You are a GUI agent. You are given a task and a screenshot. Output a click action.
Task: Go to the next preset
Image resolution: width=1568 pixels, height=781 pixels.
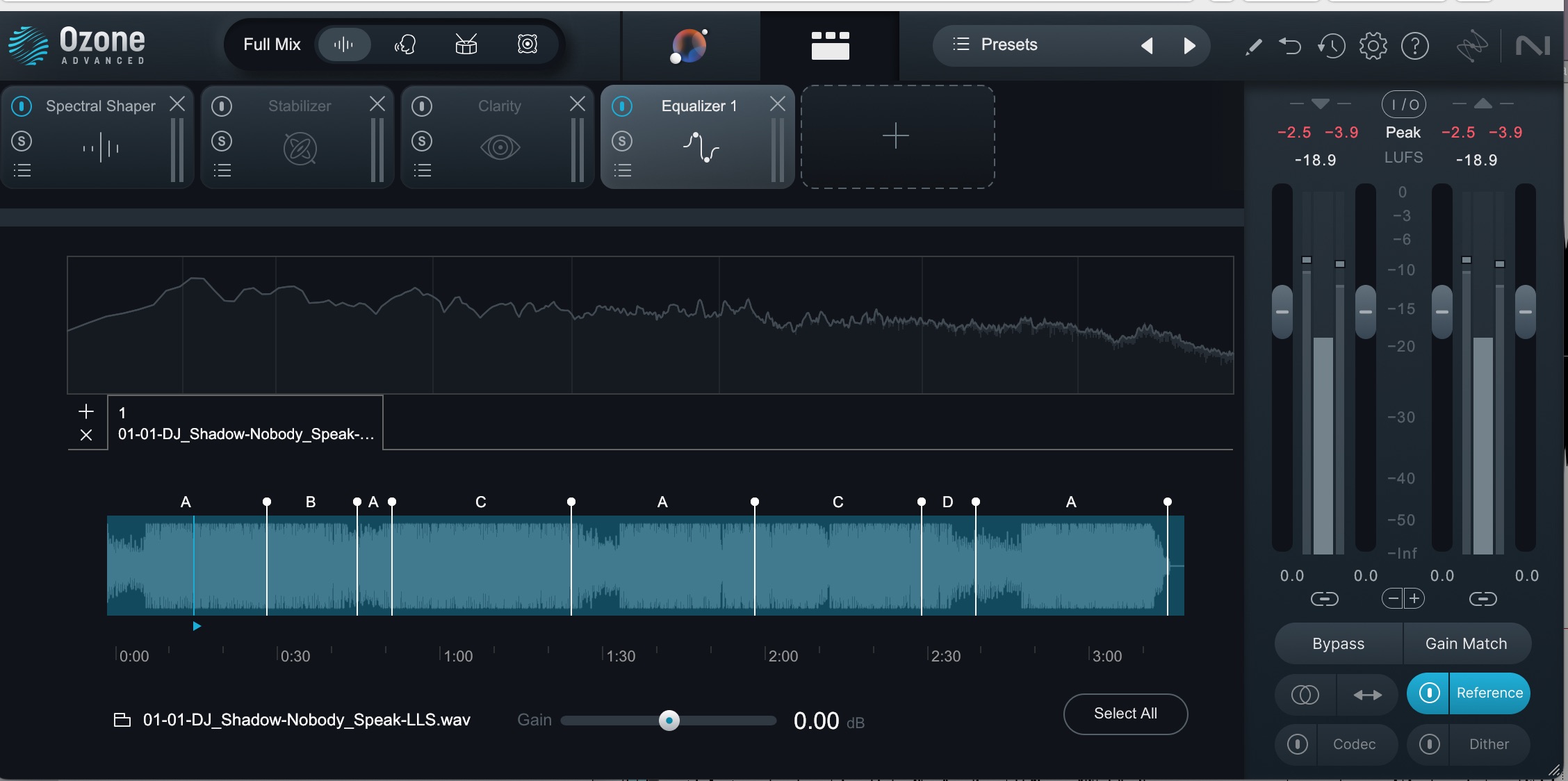[x=1189, y=46]
